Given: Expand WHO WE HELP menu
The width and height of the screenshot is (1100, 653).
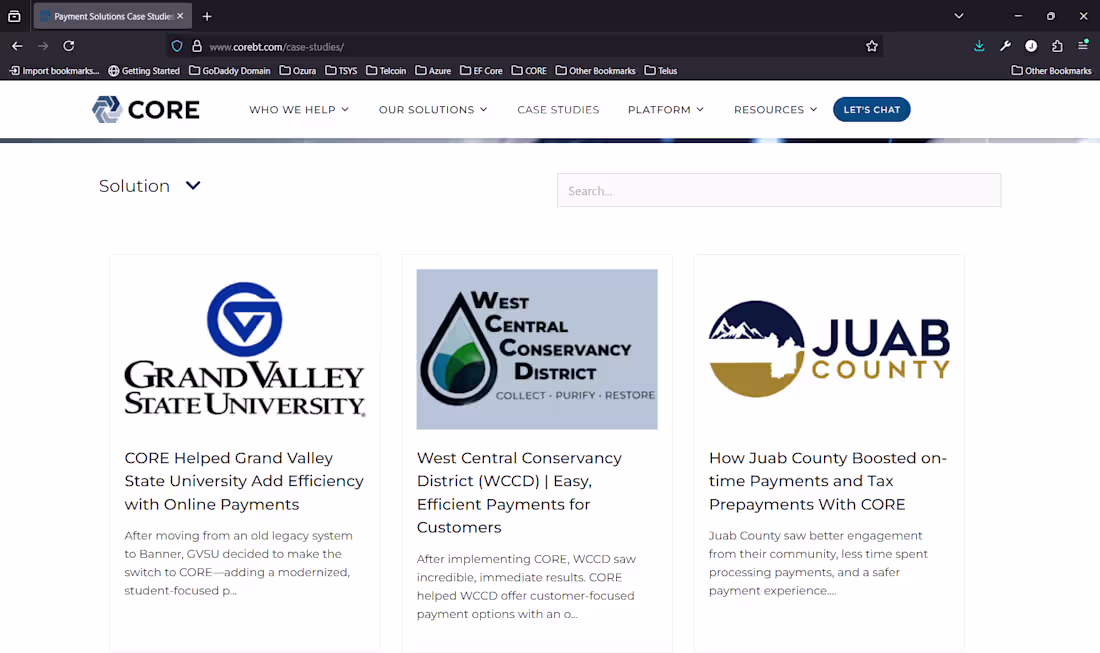Looking at the screenshot, I should pyautogui.click(x=299, y=109).
